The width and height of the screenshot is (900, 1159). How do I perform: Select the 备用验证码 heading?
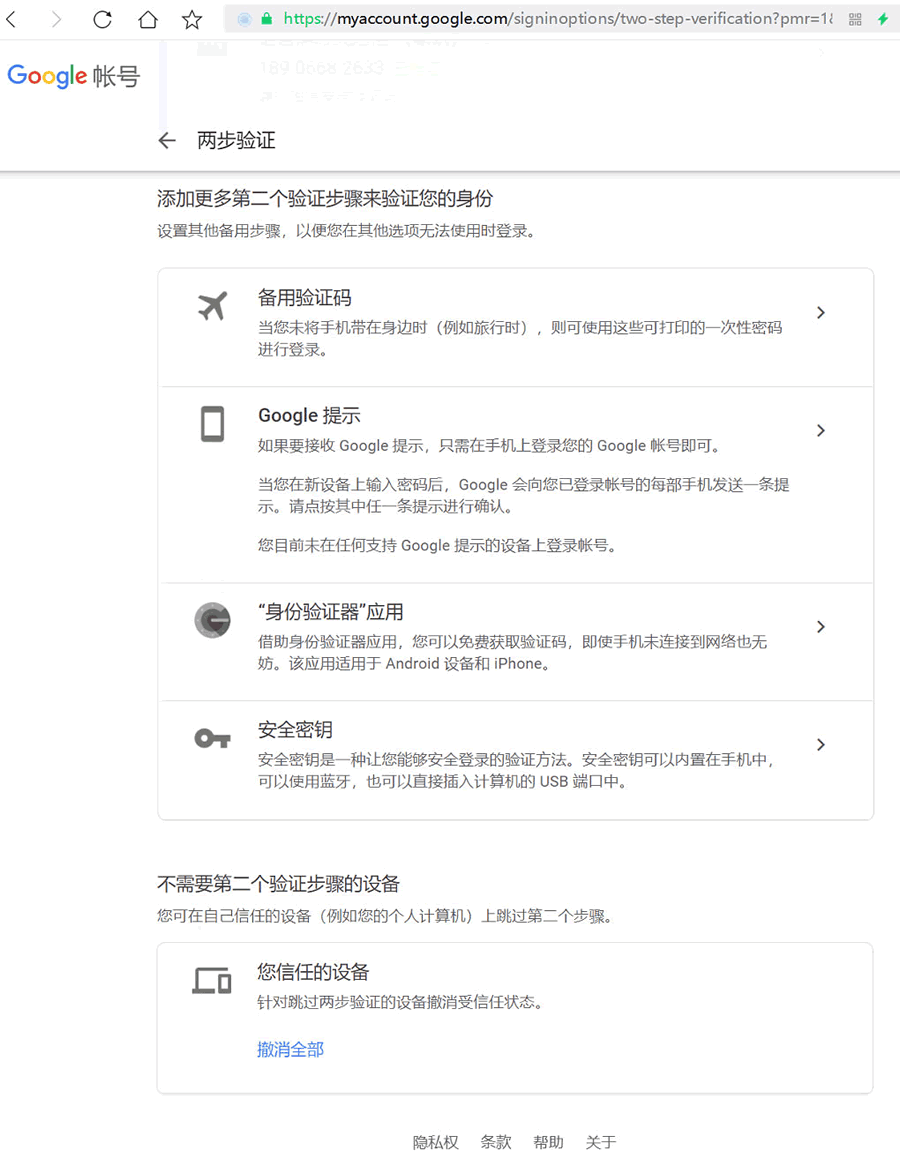coord(304,298)
